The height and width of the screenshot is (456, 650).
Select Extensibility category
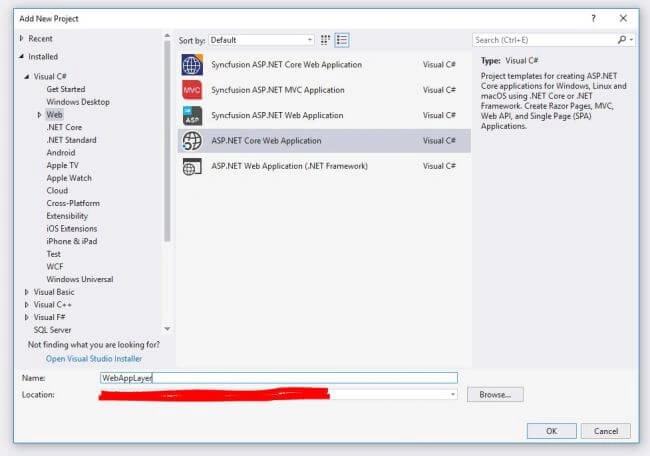[67, 216]
